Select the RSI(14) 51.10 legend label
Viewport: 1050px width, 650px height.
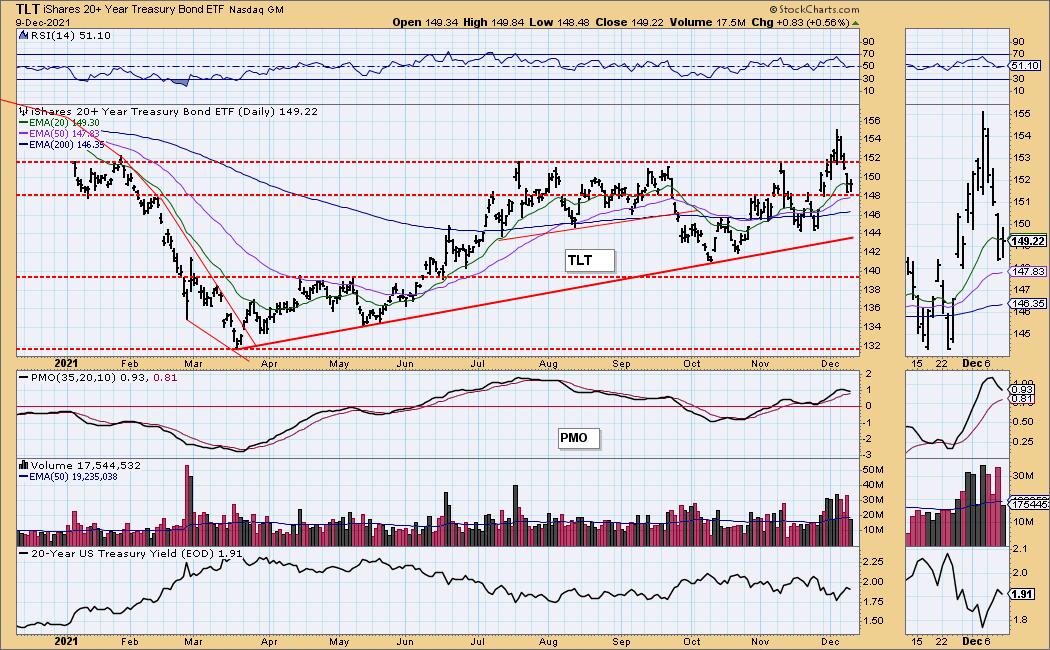(71, 35)
